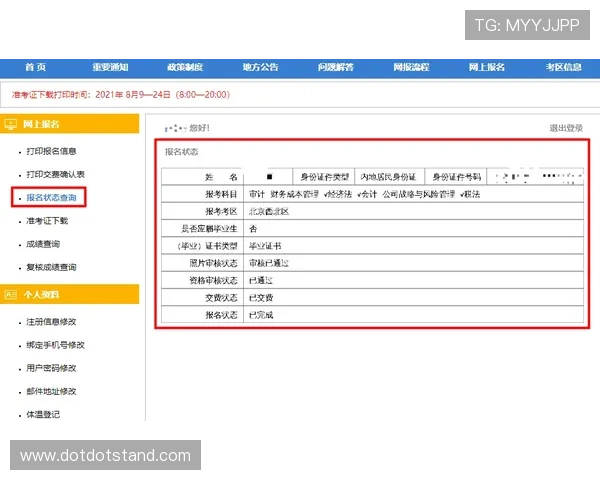Open 绑定手机号修改 in sidebar

[x=55, y=345]
